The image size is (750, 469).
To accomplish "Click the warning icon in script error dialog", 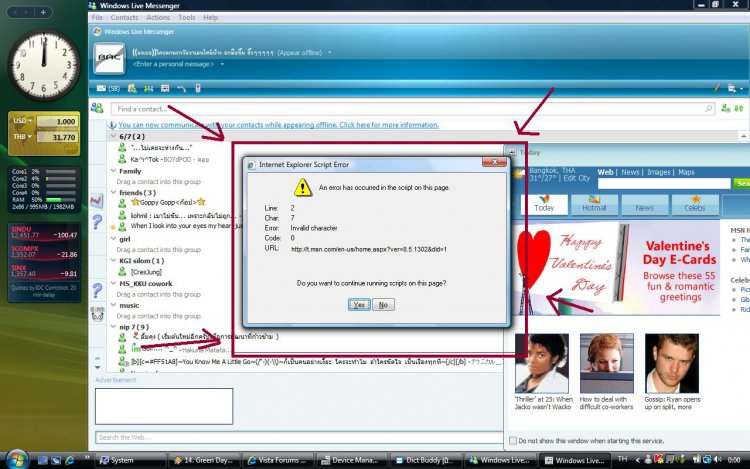I will click(x=302, y=187).
